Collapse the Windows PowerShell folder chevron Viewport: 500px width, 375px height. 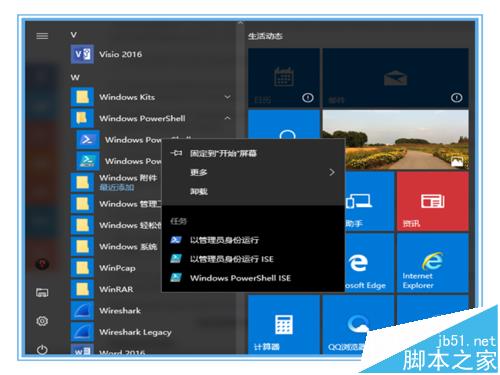click(x=228, y=118)
